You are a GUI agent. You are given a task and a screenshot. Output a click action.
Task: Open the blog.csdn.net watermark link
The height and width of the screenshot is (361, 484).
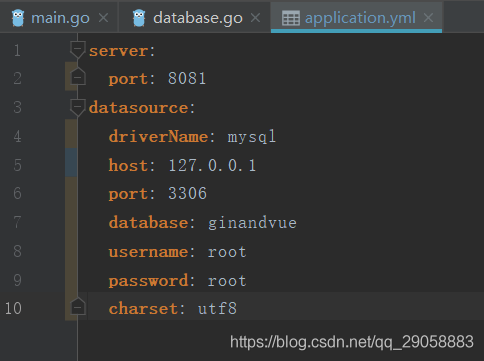tap(352, 342)
